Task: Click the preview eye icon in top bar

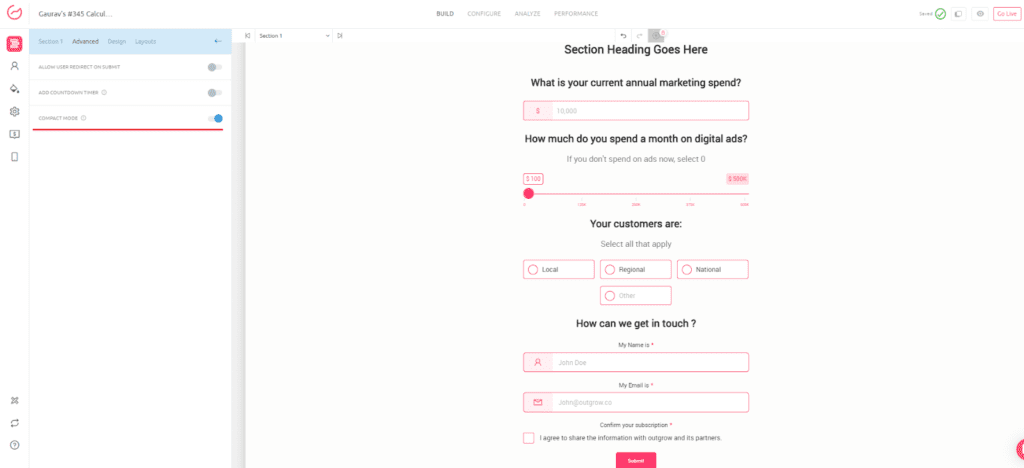Action: tap(980, 14)
